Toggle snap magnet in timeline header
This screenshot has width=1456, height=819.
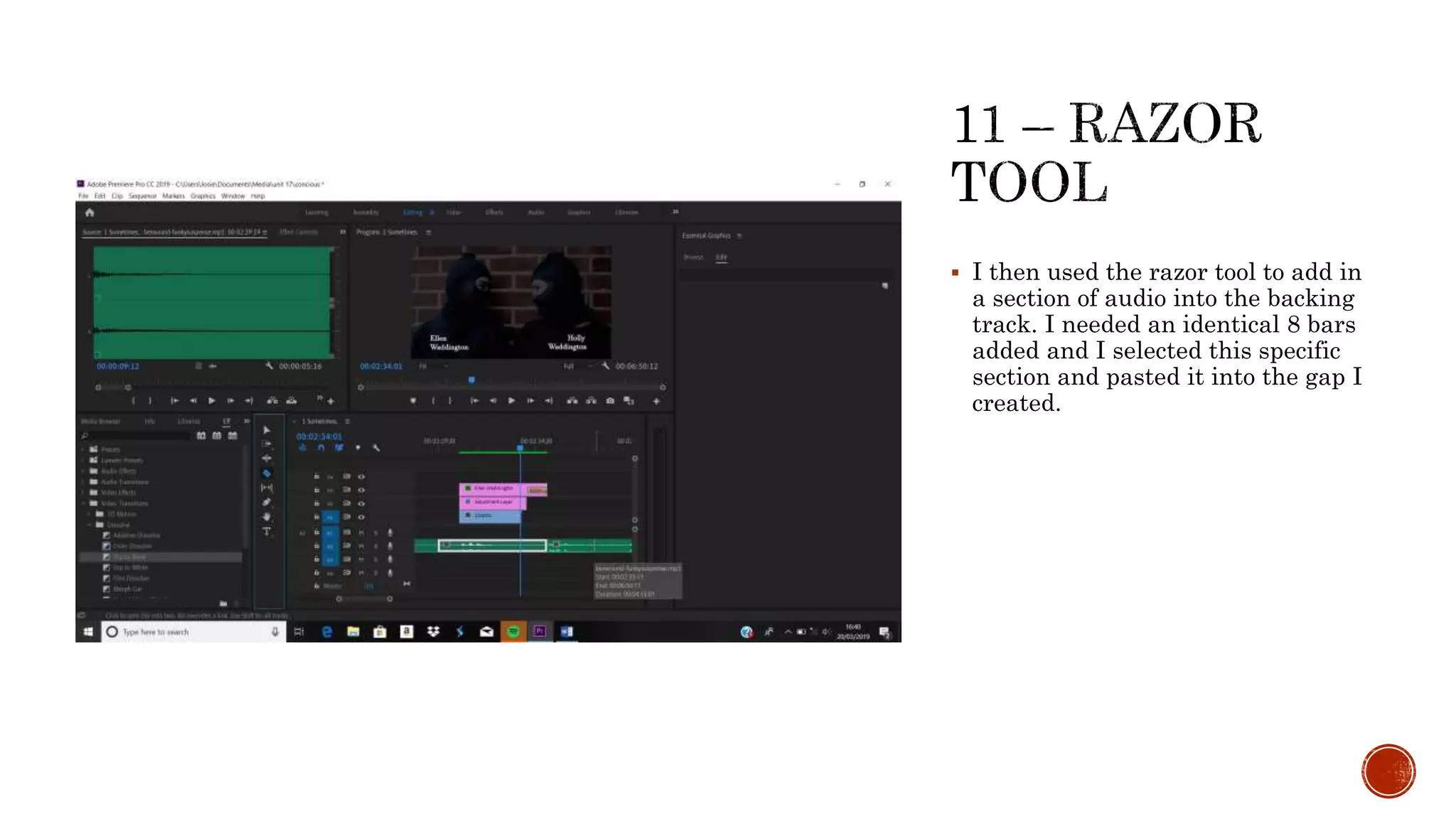(321, 448)
